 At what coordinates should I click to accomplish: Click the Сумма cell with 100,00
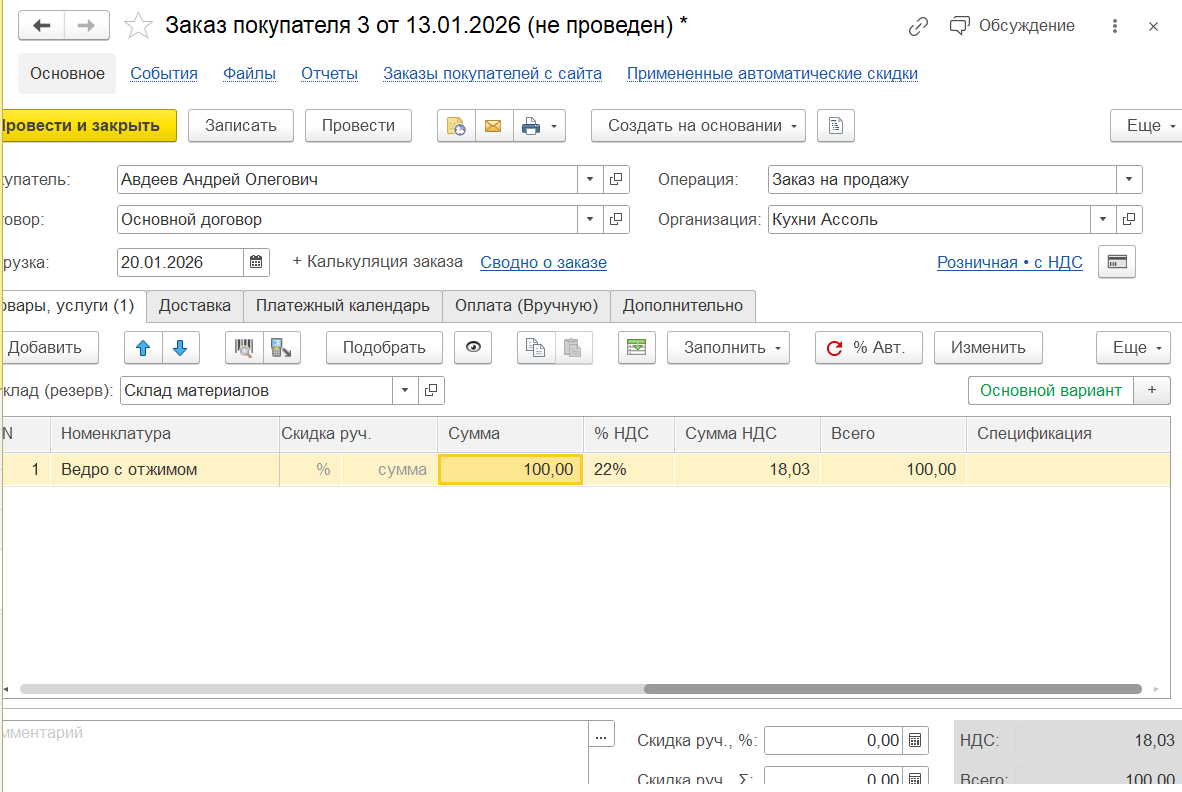point(511,470)
